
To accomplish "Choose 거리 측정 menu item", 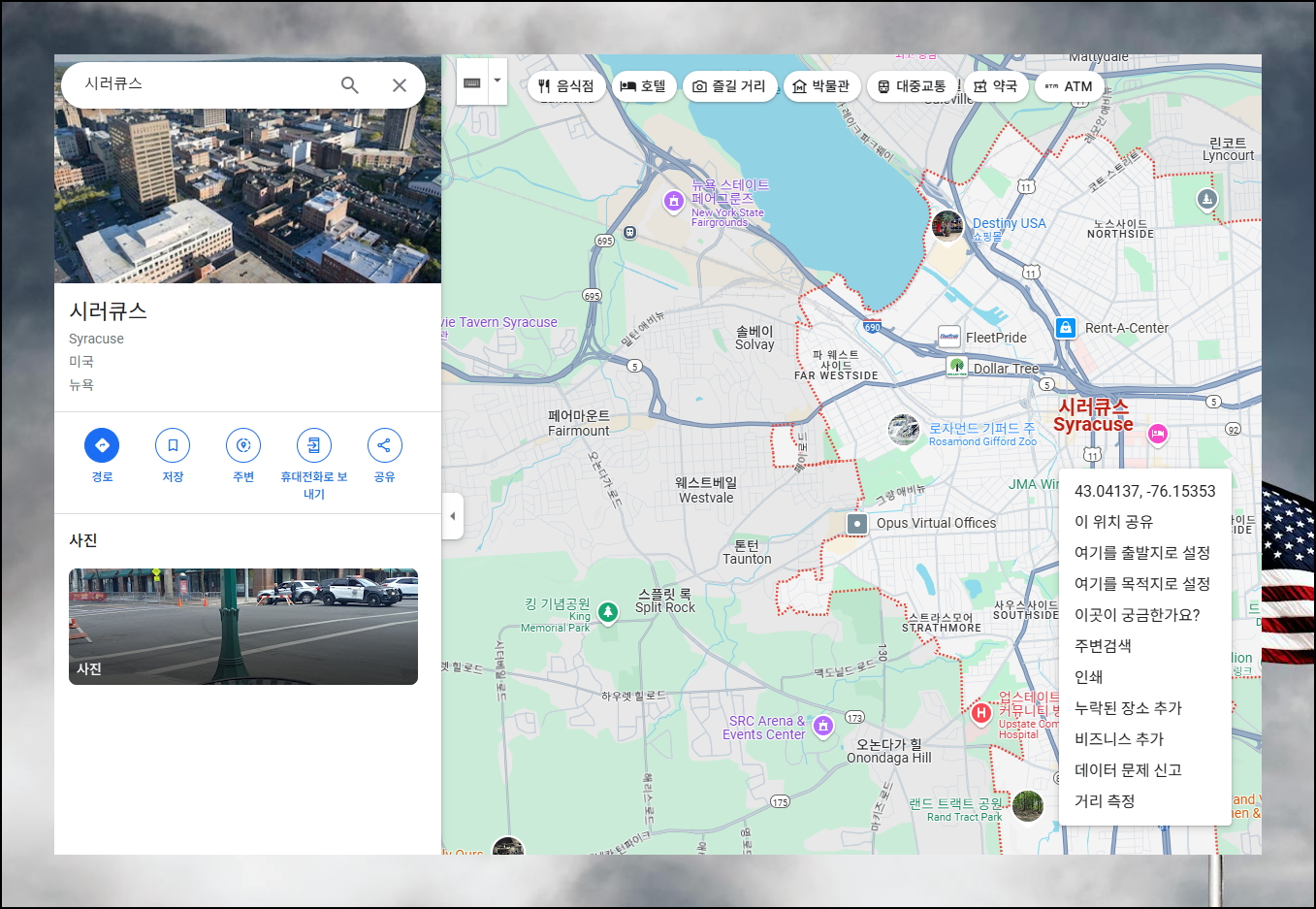I will click(x=1145, y=801).
